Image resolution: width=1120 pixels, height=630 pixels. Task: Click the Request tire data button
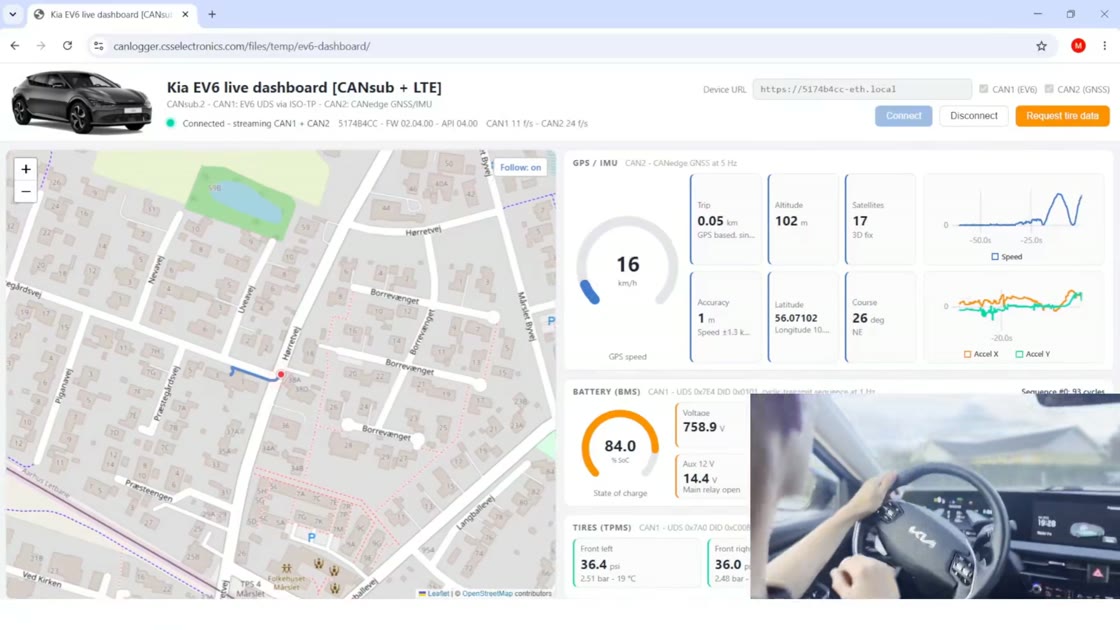[1062, 116]
